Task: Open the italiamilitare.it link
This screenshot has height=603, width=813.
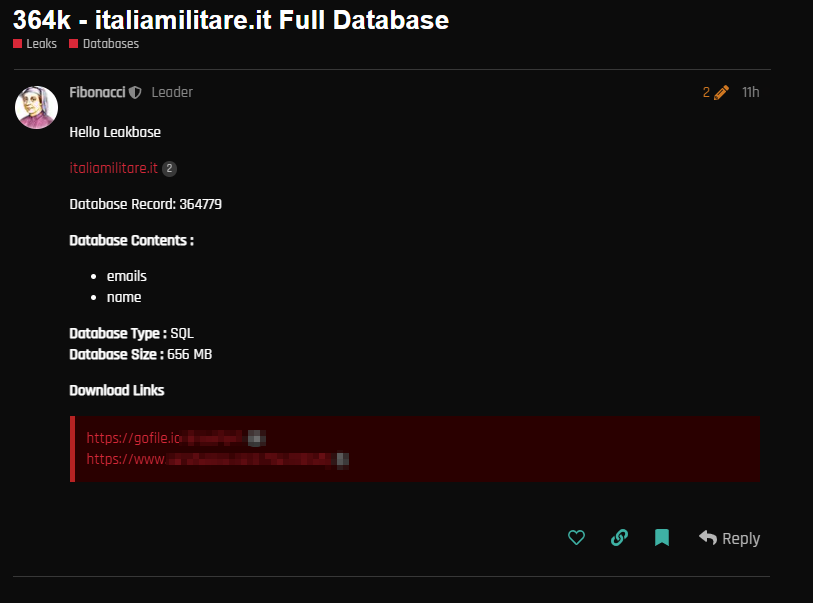Action: click(113, 168)
